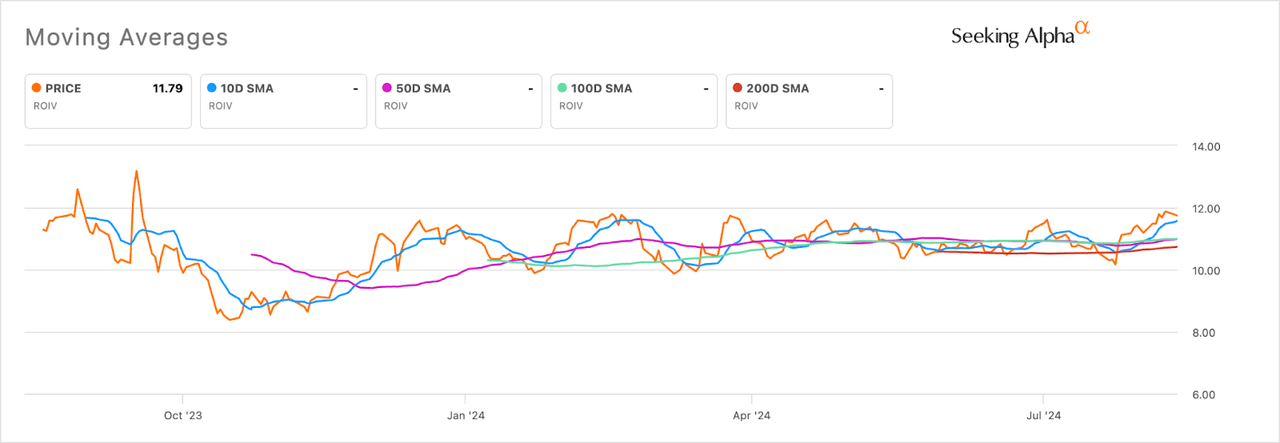Screen dimensions: 1280x443
Task: Toggle the PRICE legend card
Action: pyautogui.click(x=107, y=101)
